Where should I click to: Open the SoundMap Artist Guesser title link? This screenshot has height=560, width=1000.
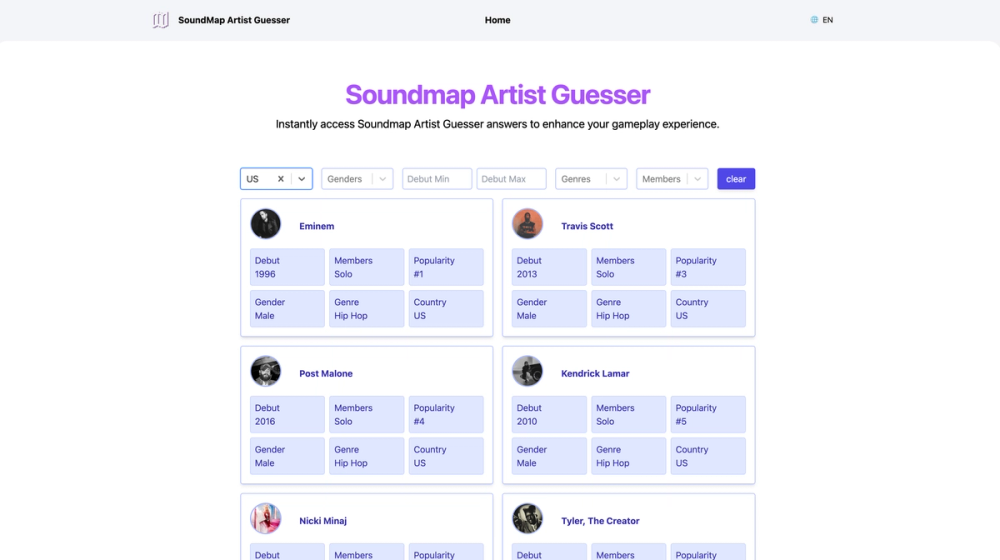(x=233, y=20)
